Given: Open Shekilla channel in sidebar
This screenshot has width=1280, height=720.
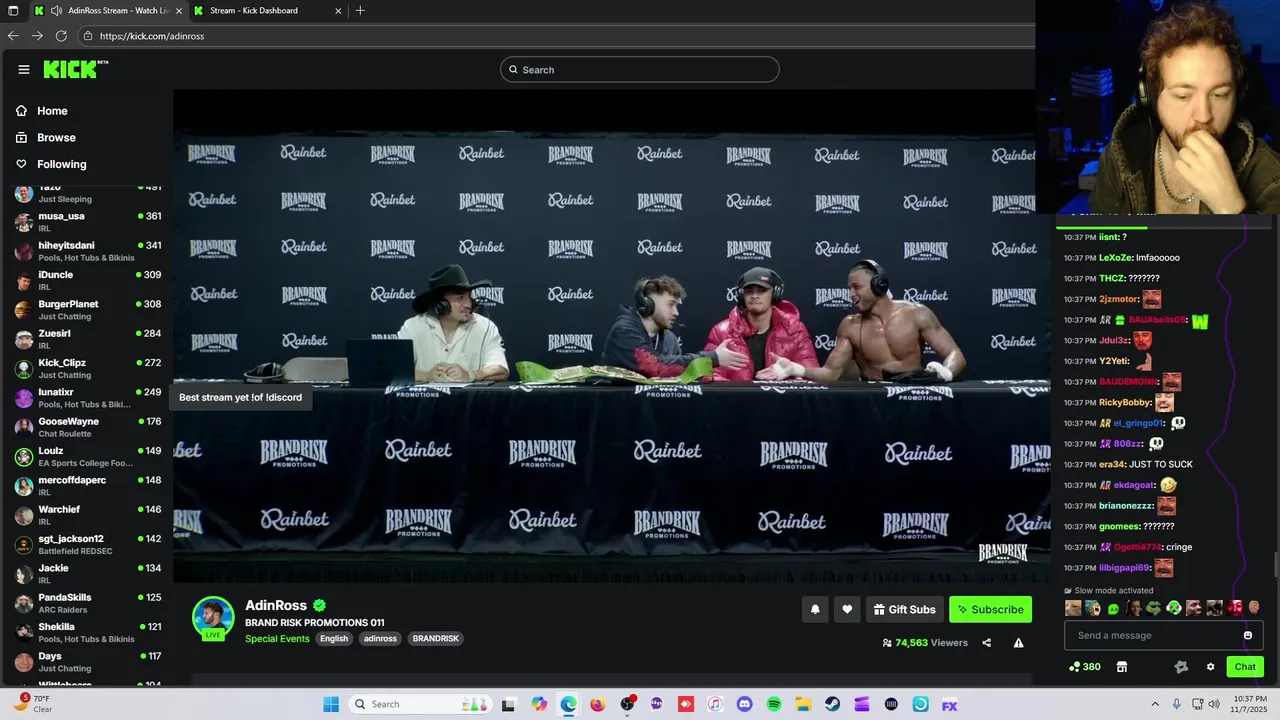Looking at the screenshot, I should (x=88, y=632).
